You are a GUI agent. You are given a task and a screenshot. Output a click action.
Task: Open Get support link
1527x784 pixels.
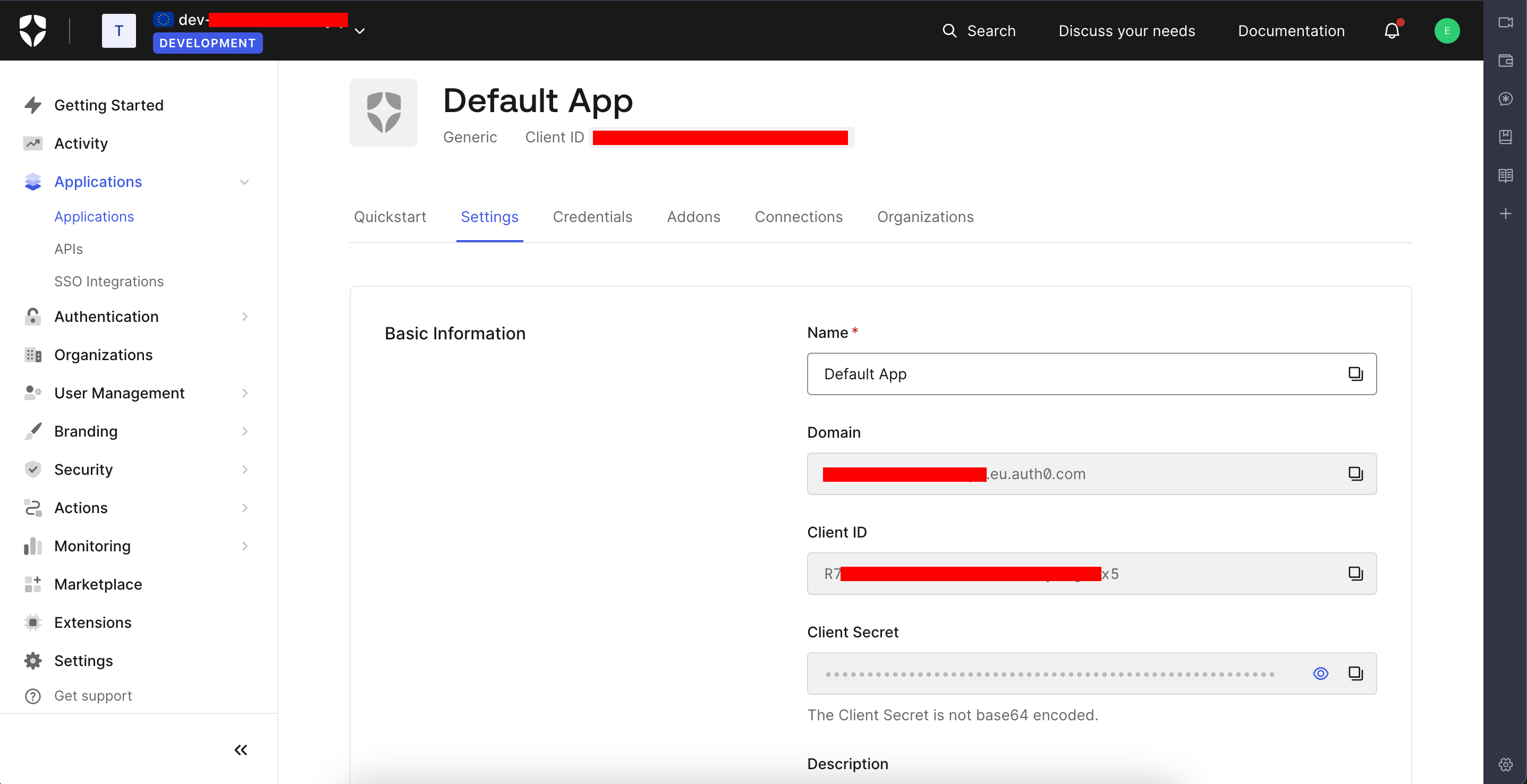click(x=93, y=696)
